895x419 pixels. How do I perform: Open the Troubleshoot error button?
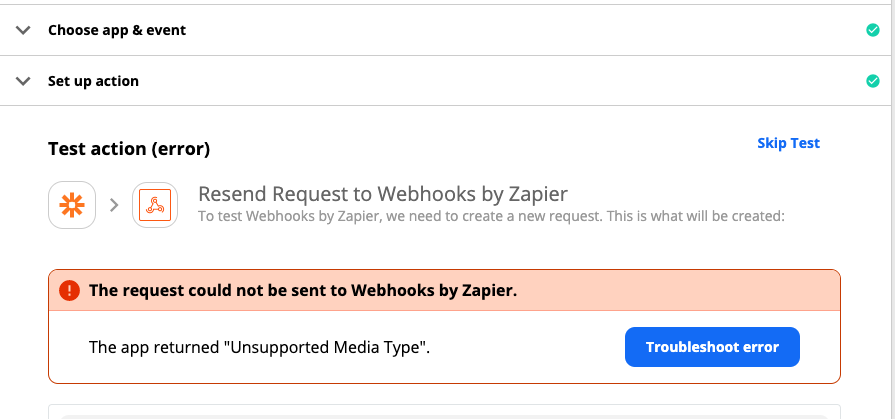click(x=712, y=347)
